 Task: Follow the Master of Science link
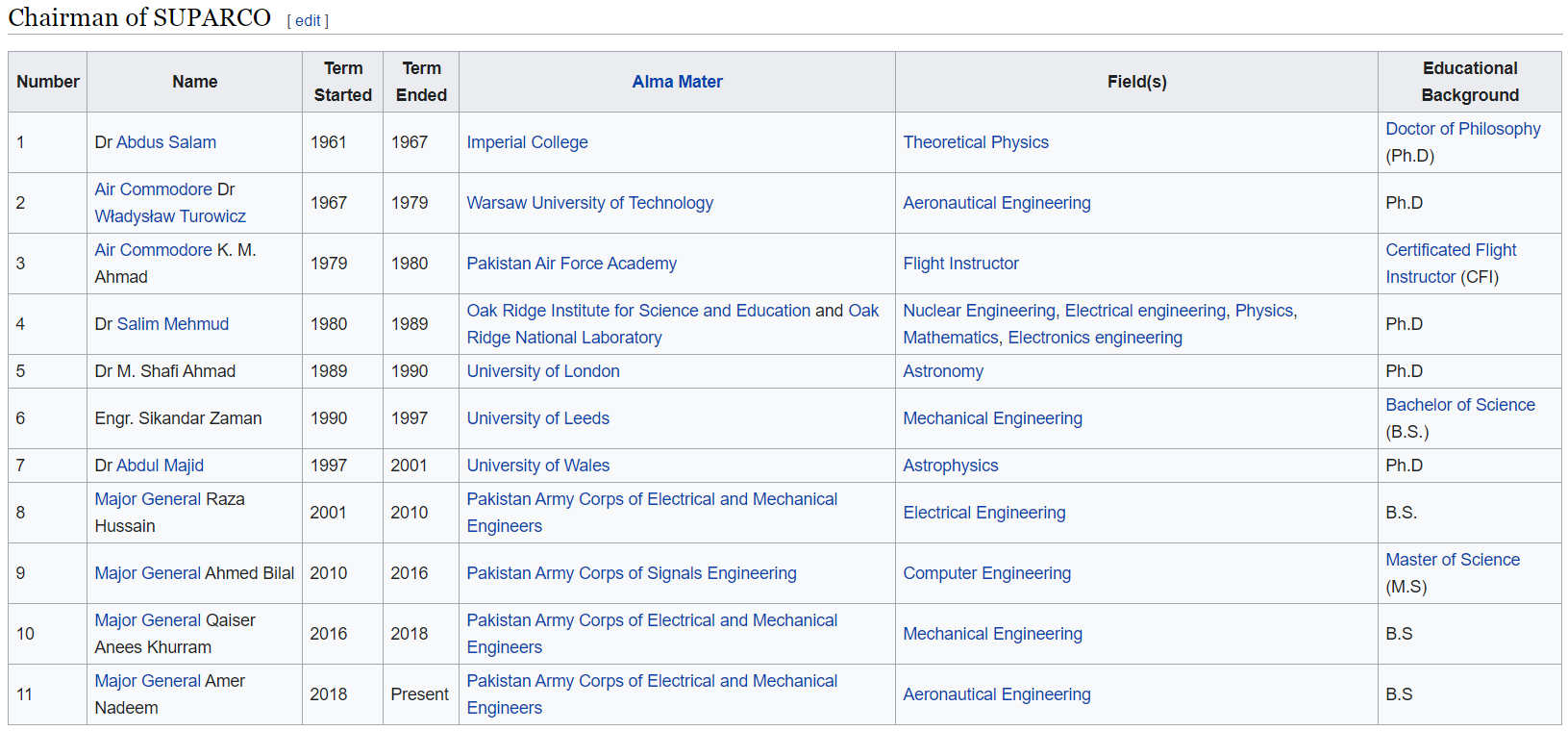(1452, 560)
